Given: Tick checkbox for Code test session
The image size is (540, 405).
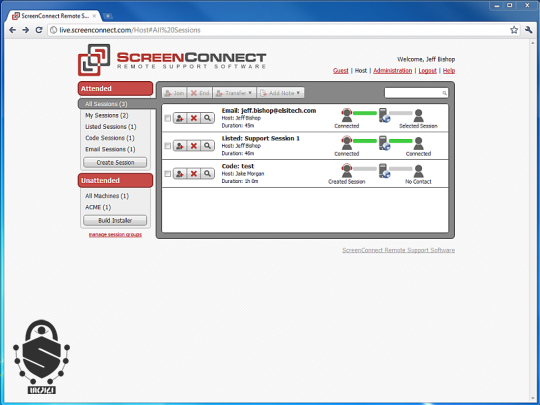Looking at the screenshot, I should [167, 174].
